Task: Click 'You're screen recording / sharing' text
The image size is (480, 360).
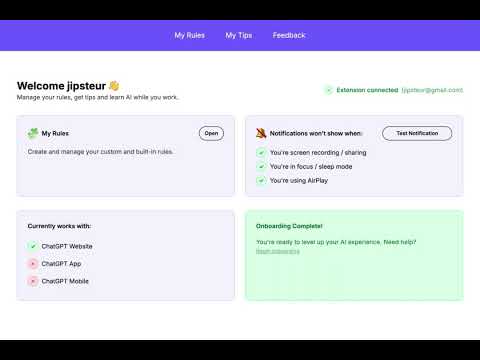Action: click(318, 153)
